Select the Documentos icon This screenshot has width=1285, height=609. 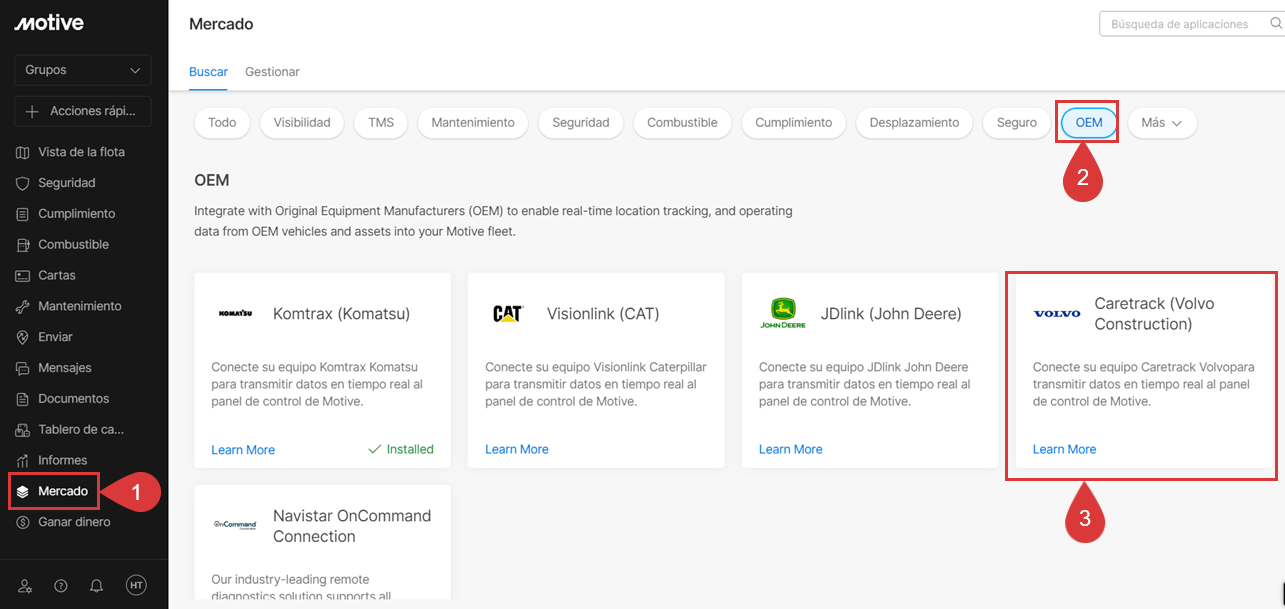[24, 399]
